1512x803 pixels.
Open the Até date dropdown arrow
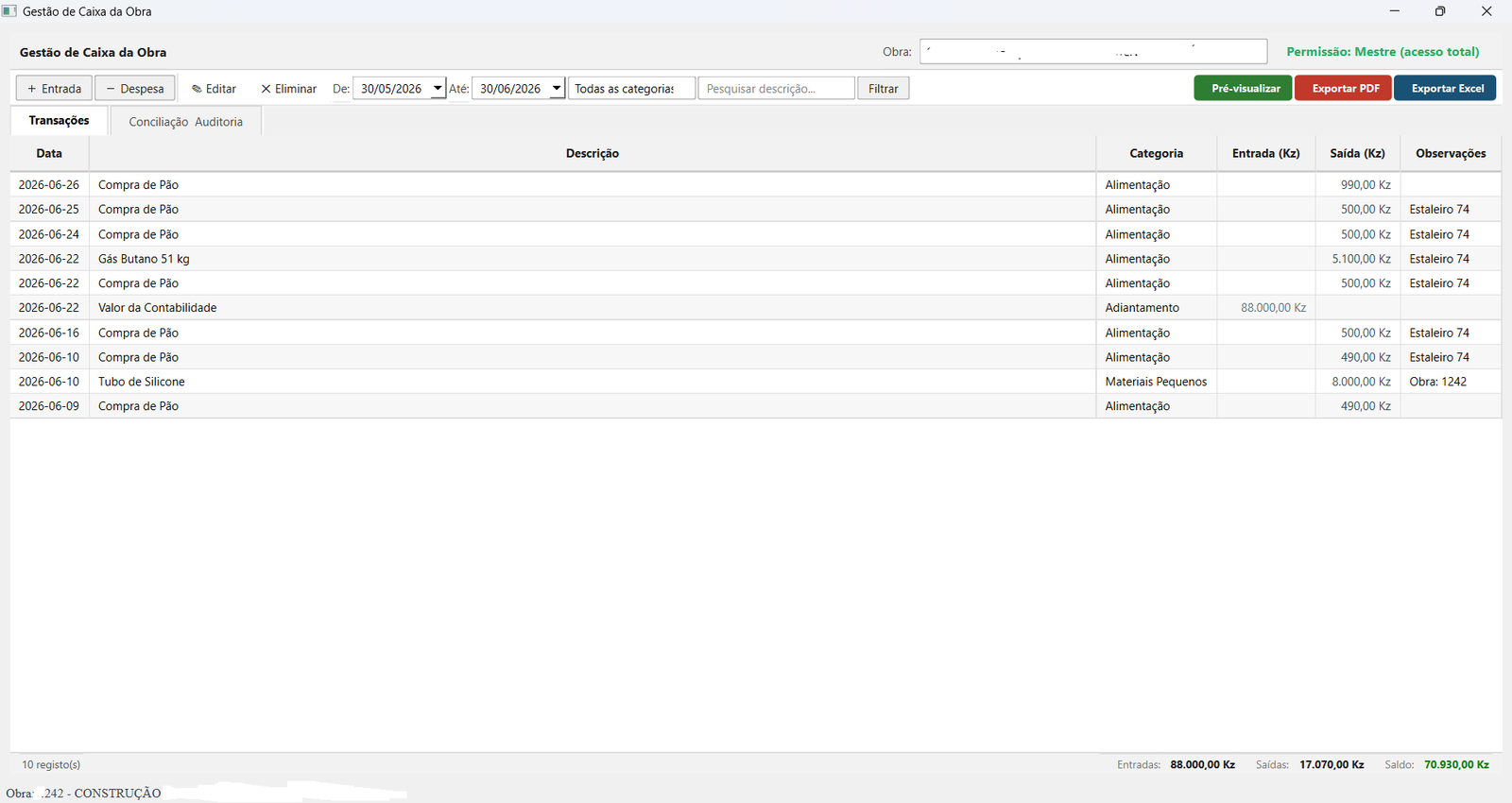pos(557,89)
